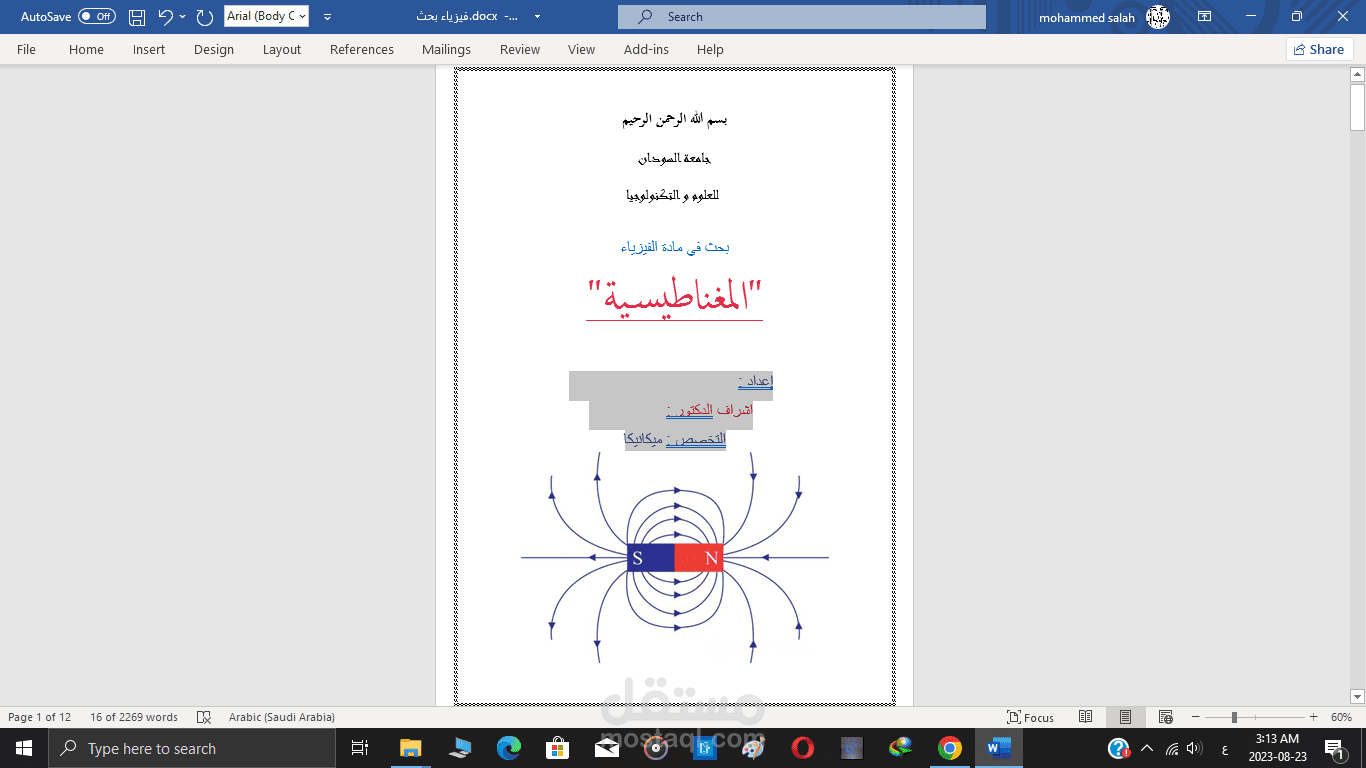Click the magnet field diagram image
Viewport: 1366px width, 768px height.
tap(675, 557)
